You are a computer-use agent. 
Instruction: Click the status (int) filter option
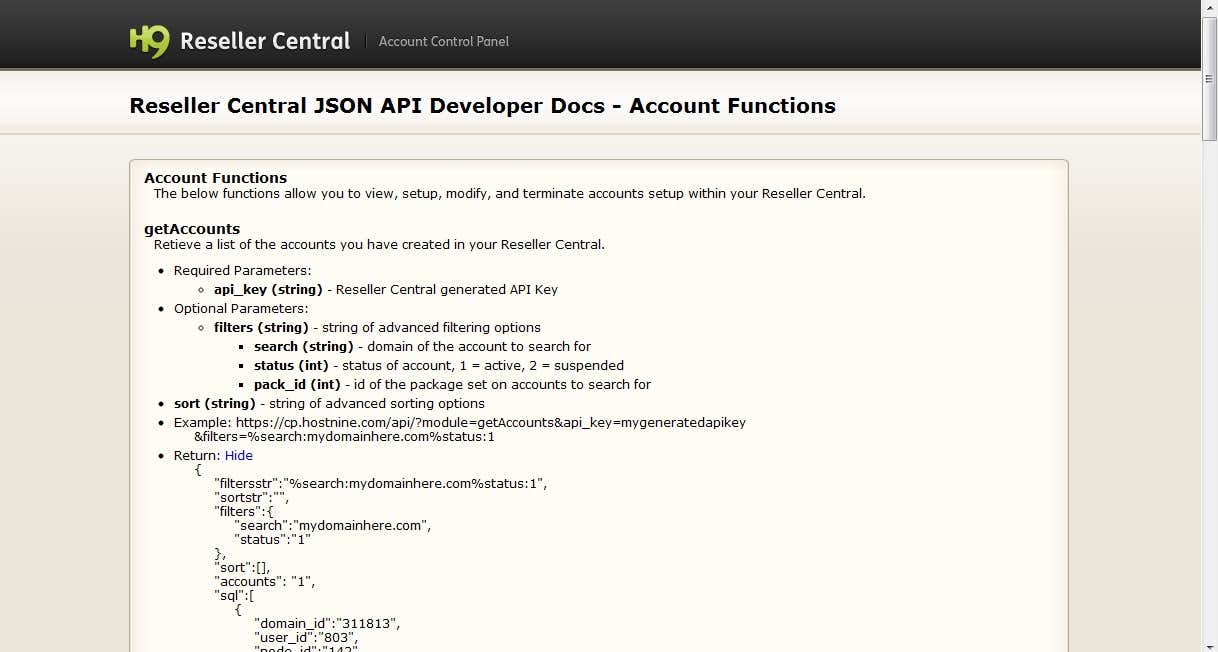[291, 365]
